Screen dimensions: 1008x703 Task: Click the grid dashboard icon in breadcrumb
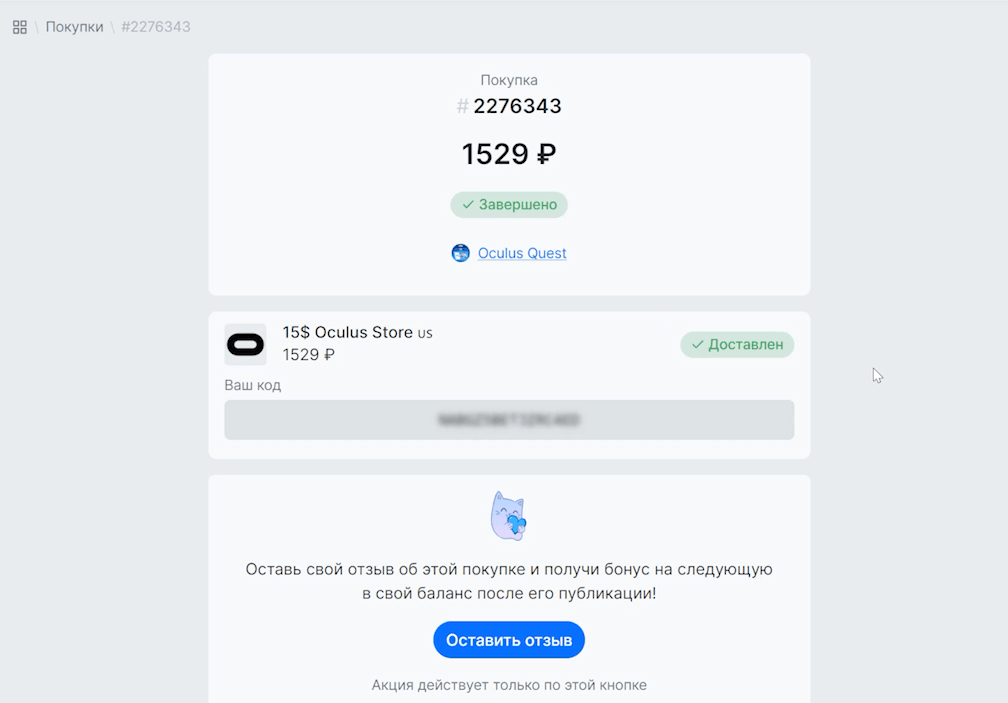(20, 27)
